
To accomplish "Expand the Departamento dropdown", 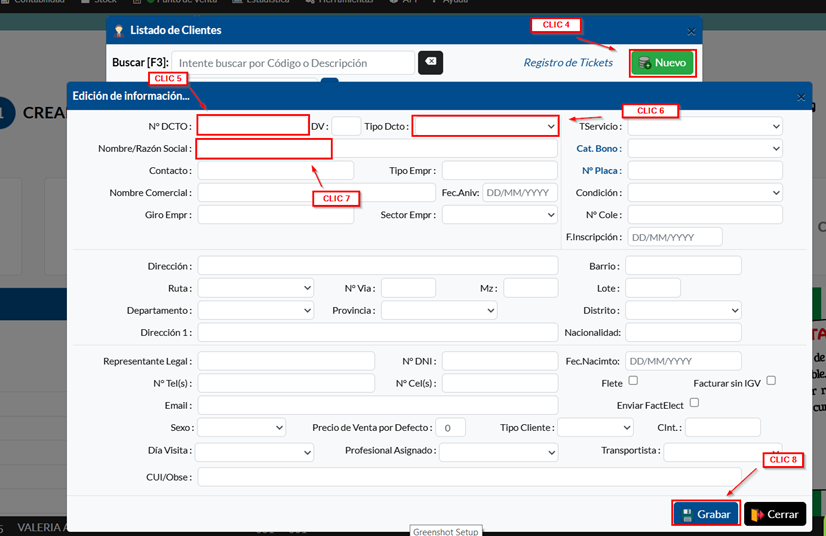I will 255,311.
